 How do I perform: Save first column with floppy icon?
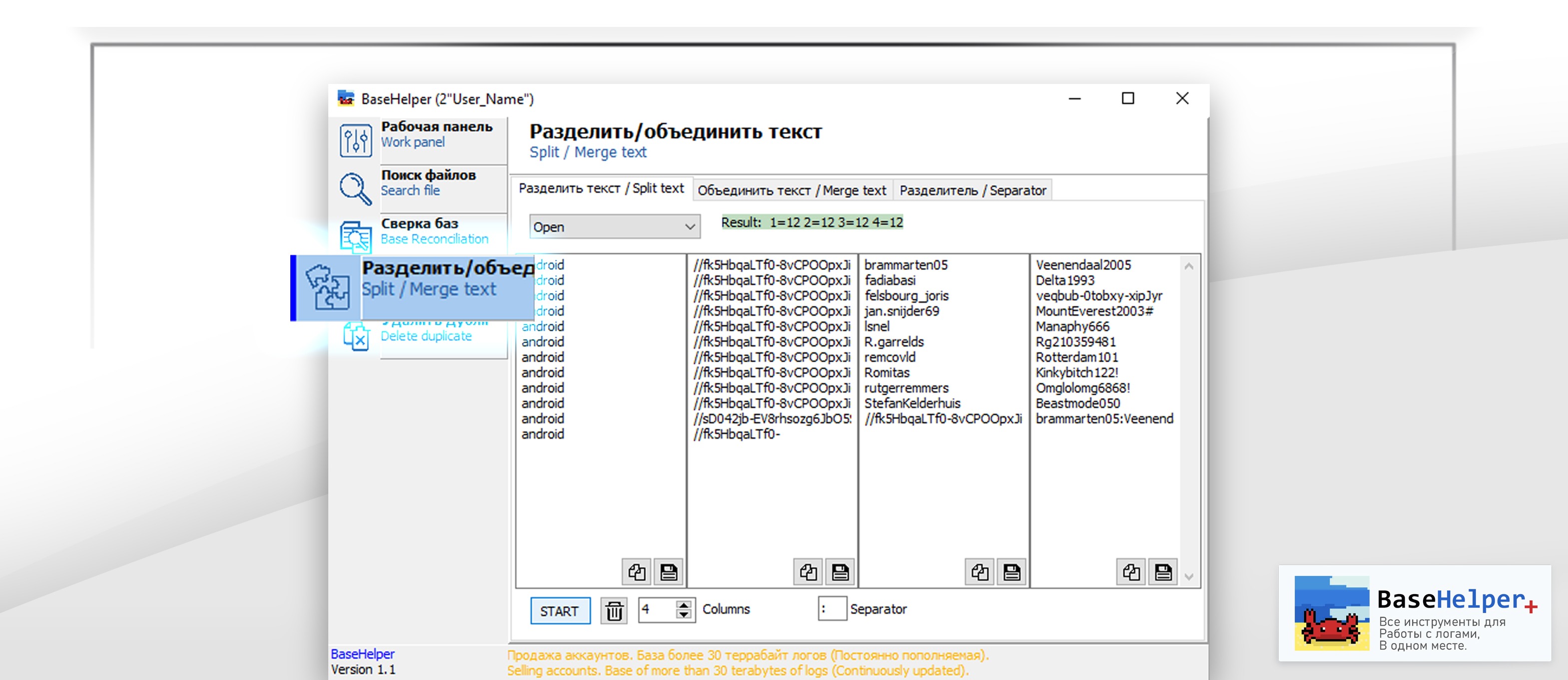669,572
